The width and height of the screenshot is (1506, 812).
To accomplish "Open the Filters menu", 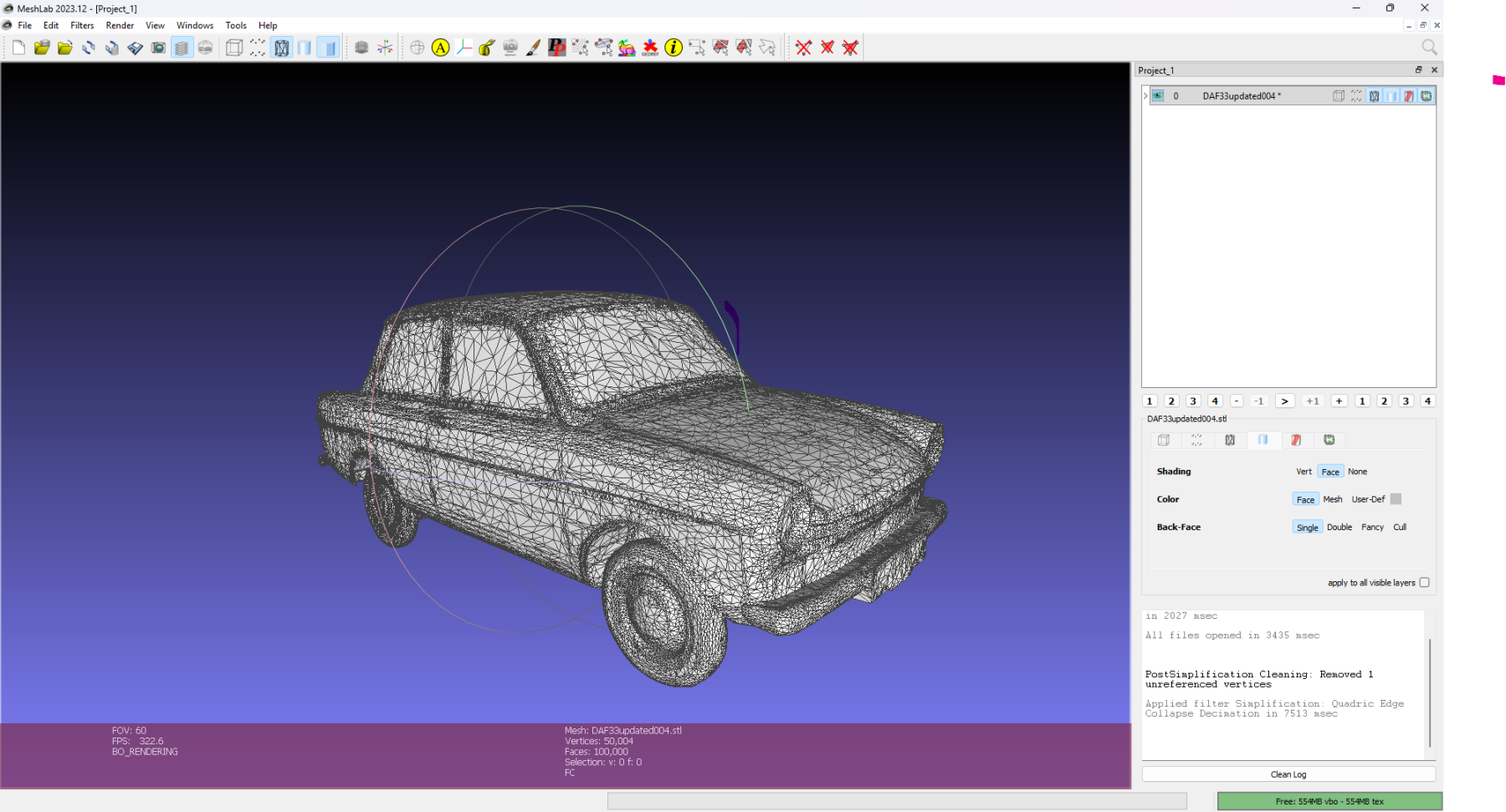I will pyautogui.click(x=82, y=25).
